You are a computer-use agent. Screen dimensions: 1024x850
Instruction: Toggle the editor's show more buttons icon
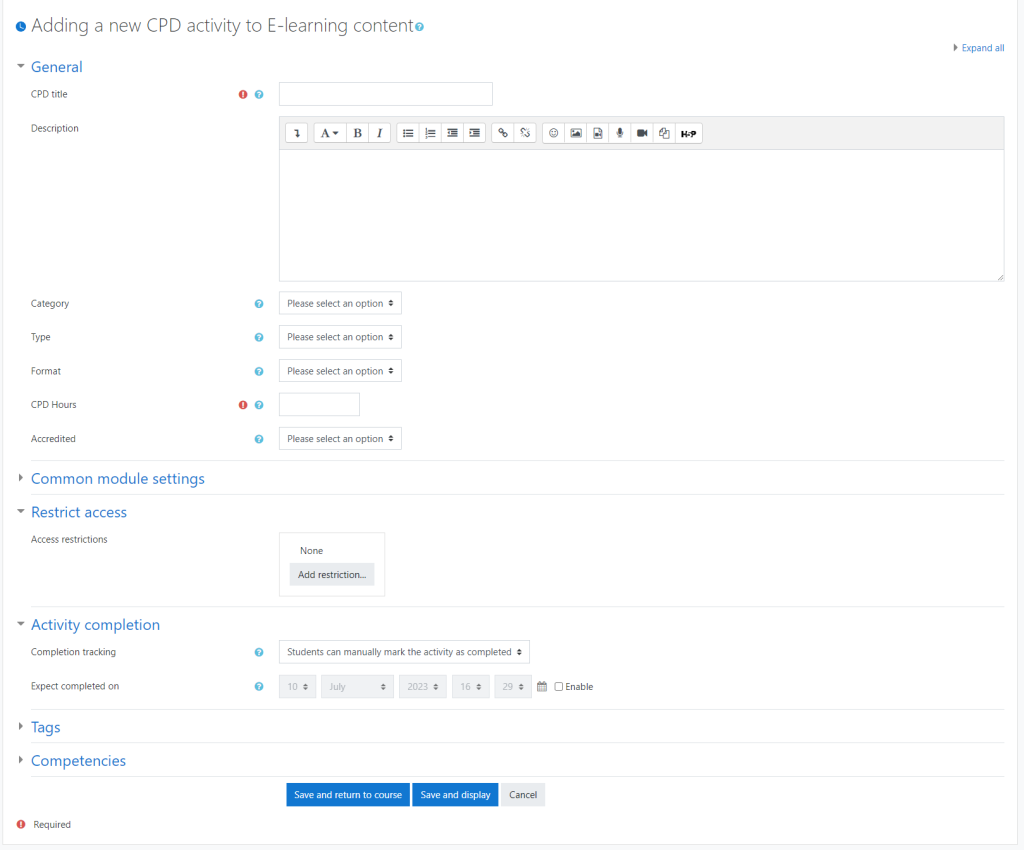click(x=296, y=133)
